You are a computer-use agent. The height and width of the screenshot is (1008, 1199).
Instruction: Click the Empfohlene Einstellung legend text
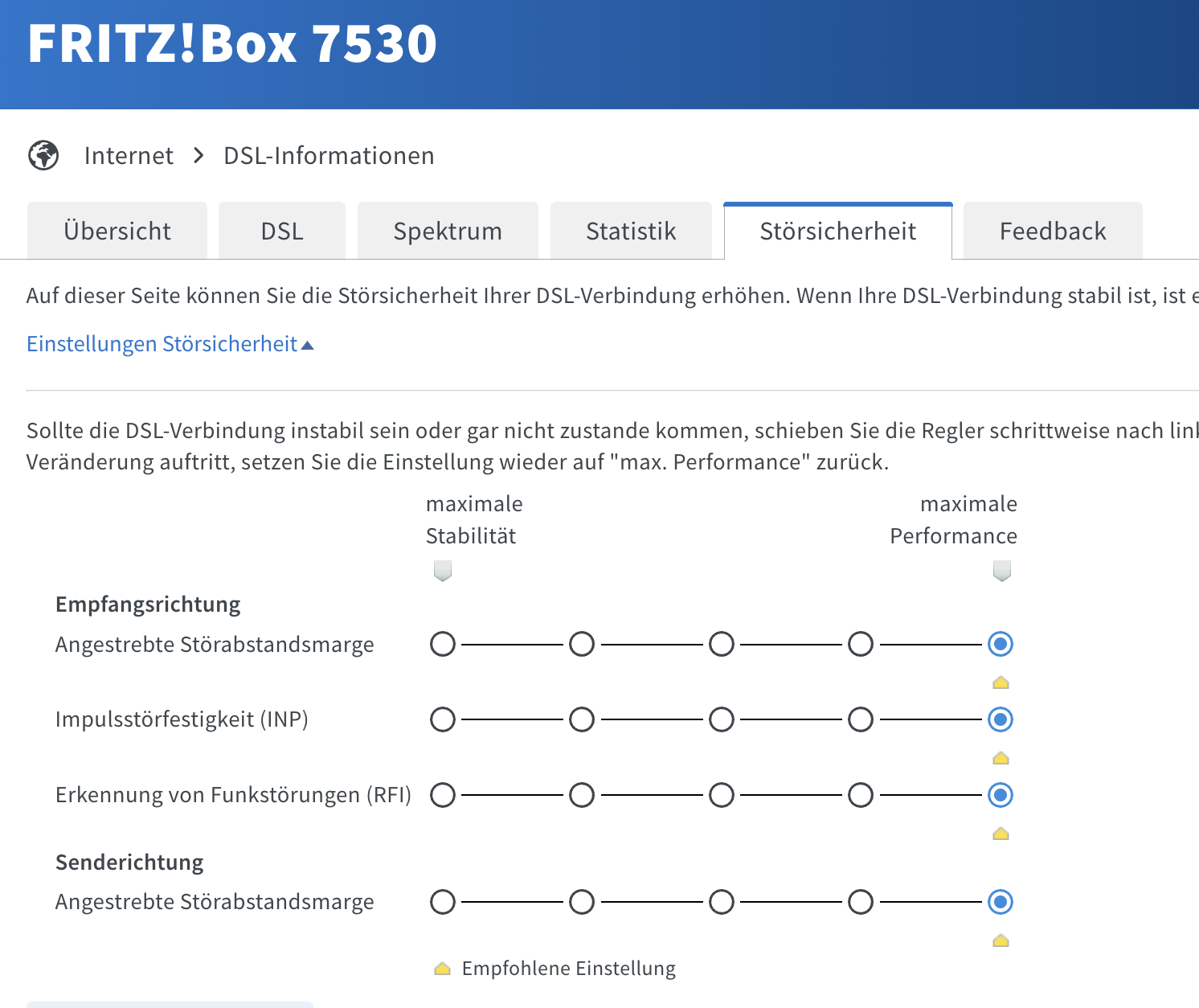coord(569,969)
